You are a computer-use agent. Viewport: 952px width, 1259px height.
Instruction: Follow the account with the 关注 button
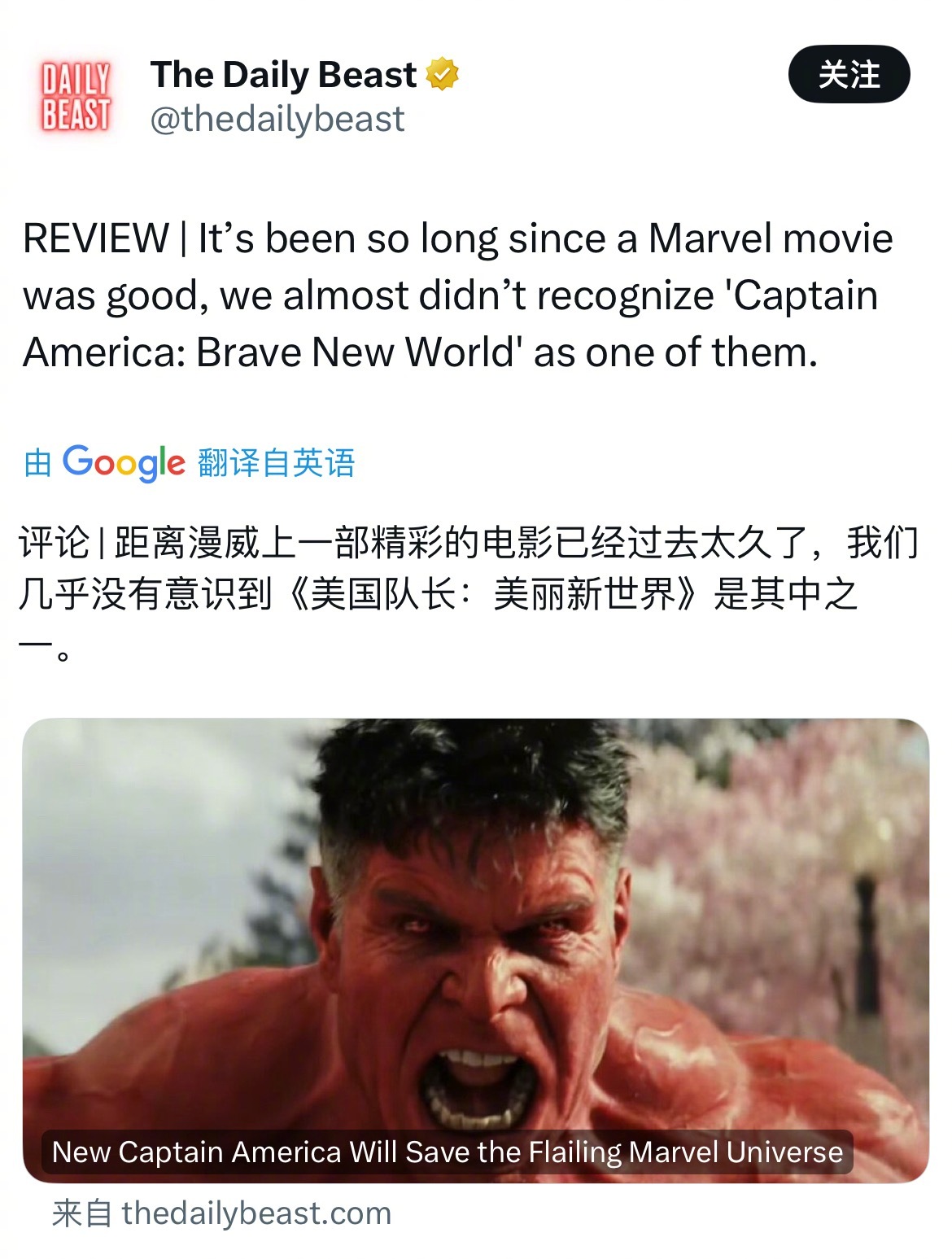coord(849,75)
